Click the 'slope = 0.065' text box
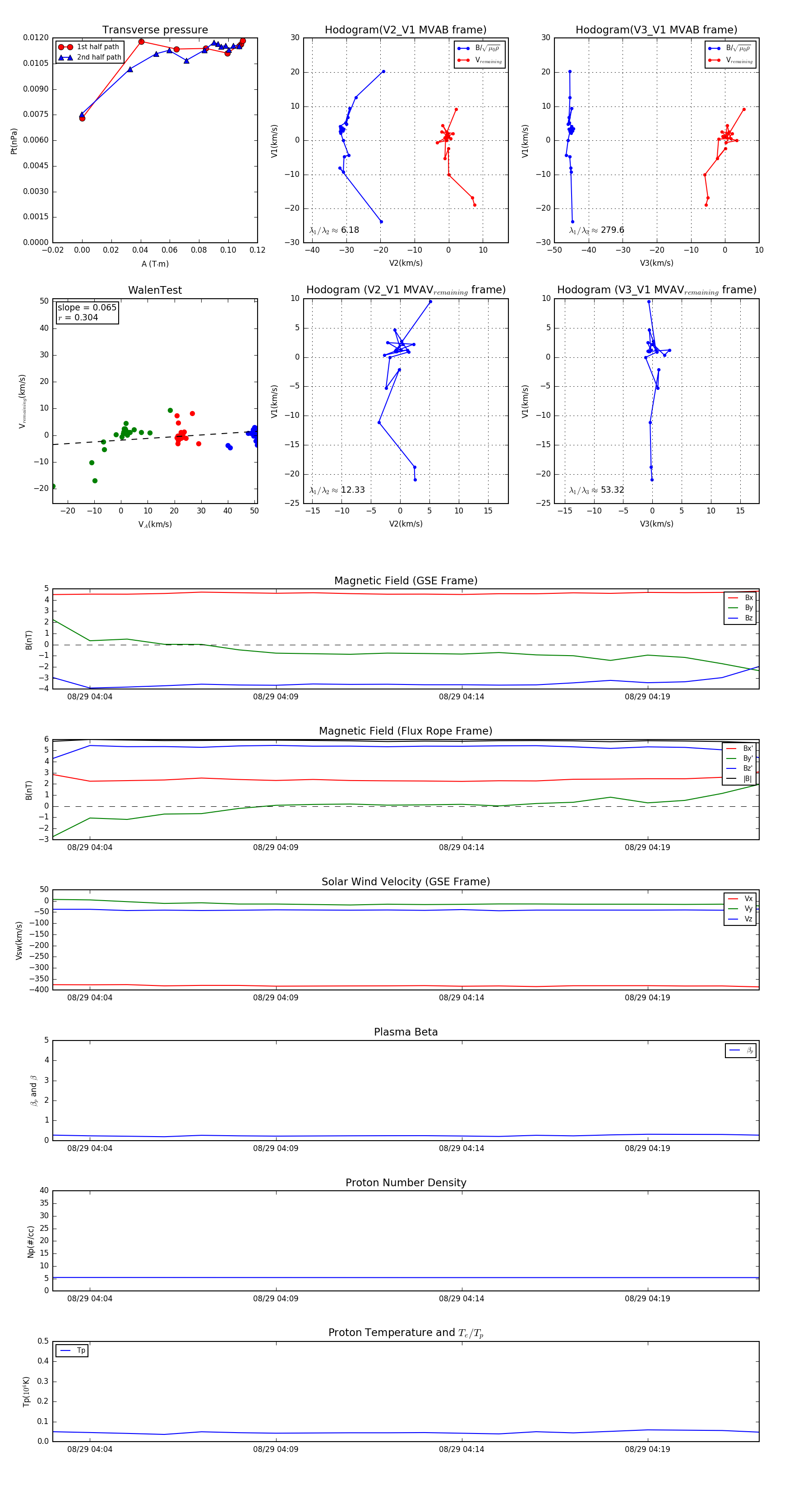The height and width of the screenshot is (1489, 812). [x=87, y=308]
